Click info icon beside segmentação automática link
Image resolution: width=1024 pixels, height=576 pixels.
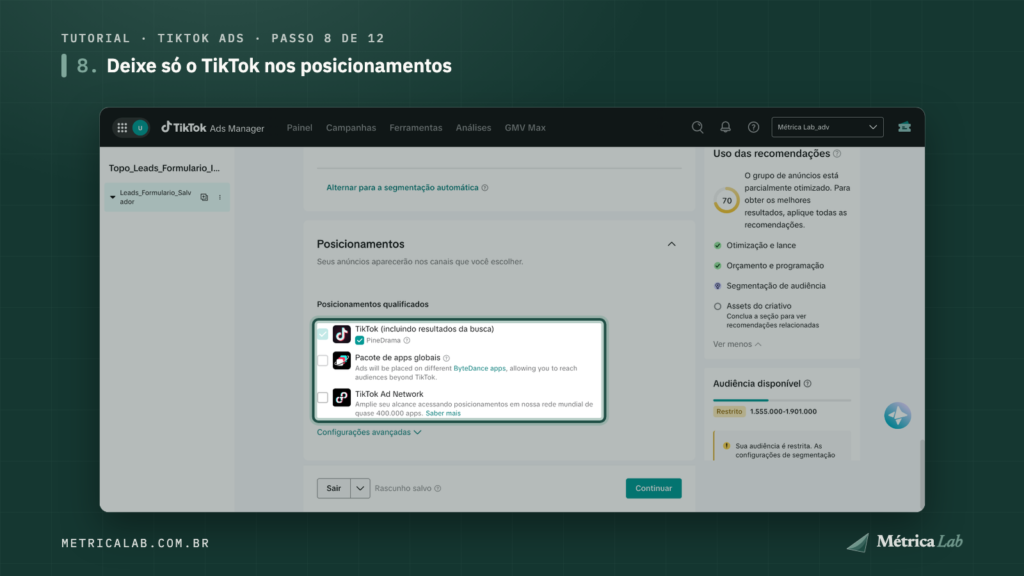(485, 188)
